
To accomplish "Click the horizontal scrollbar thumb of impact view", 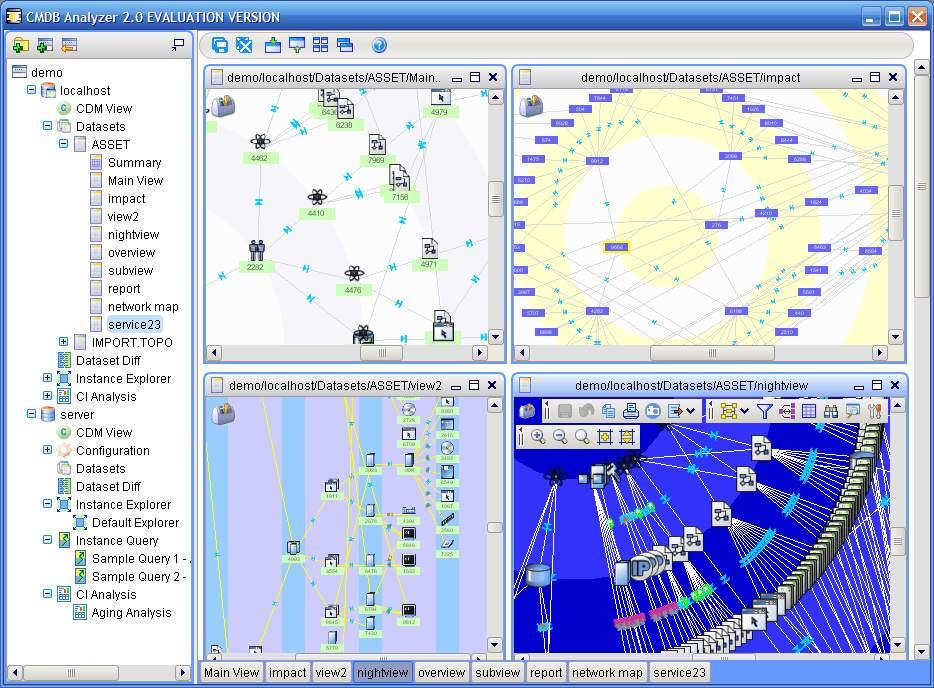I will click(x=712, y=353).
